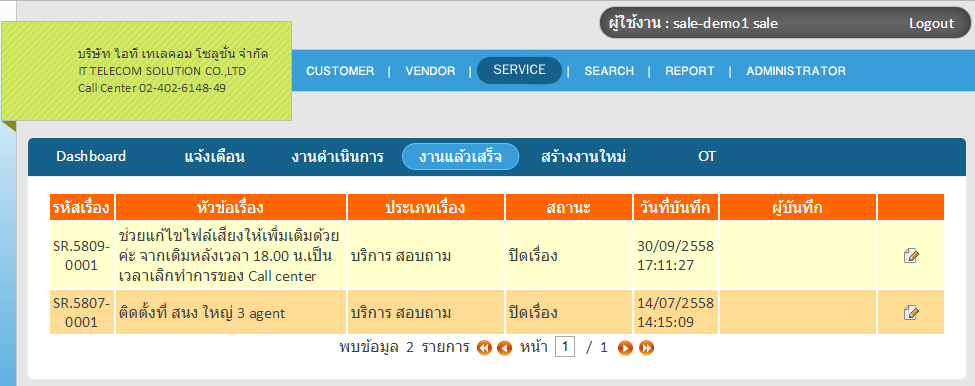Screen dimensions: 975x386
Task: Click date cell 14/07/2558 14:15:09
Action: click(676, 313)
